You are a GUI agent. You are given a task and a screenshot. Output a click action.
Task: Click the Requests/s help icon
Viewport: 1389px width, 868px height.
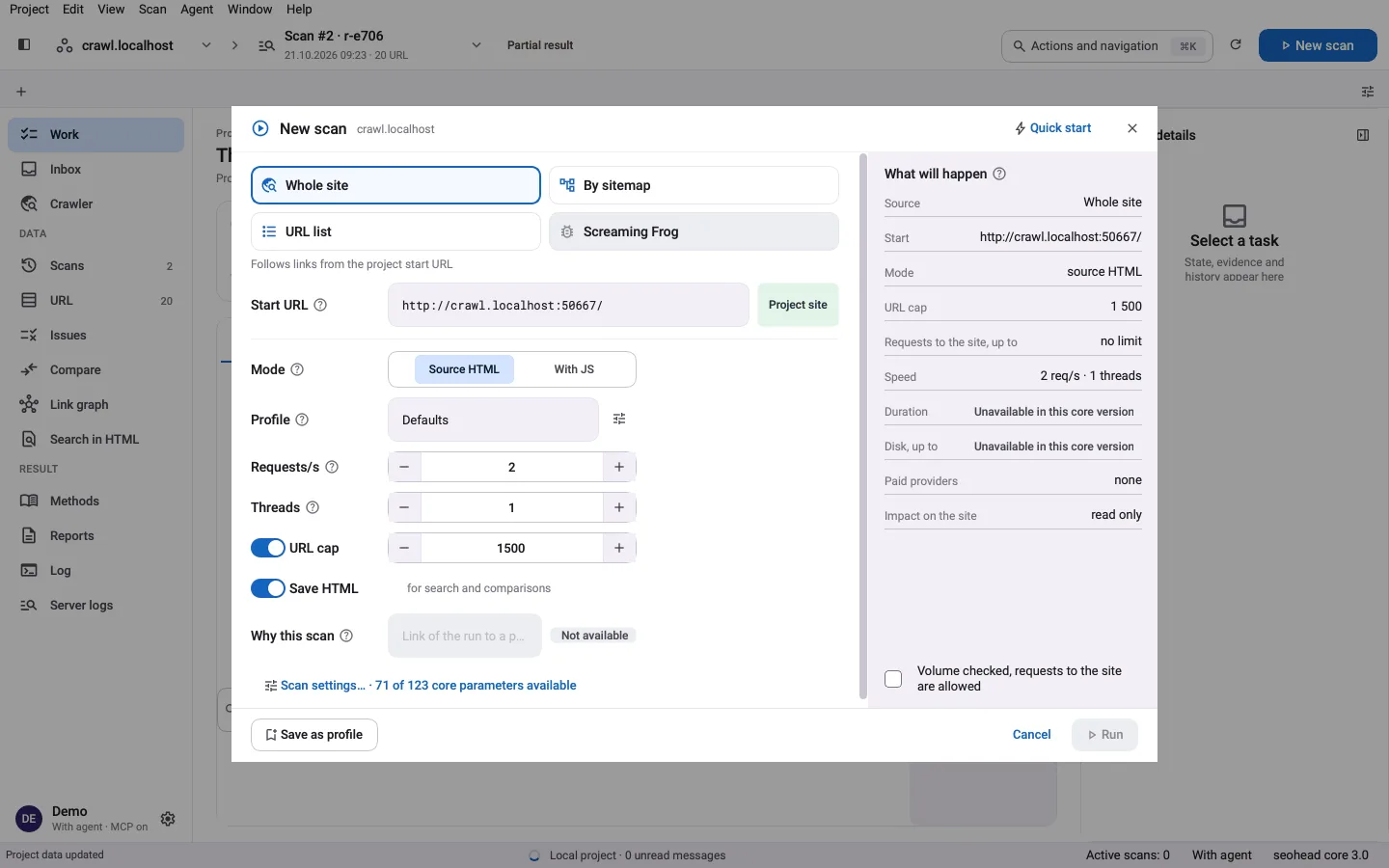pyautogui.click(x=332, y=467)
